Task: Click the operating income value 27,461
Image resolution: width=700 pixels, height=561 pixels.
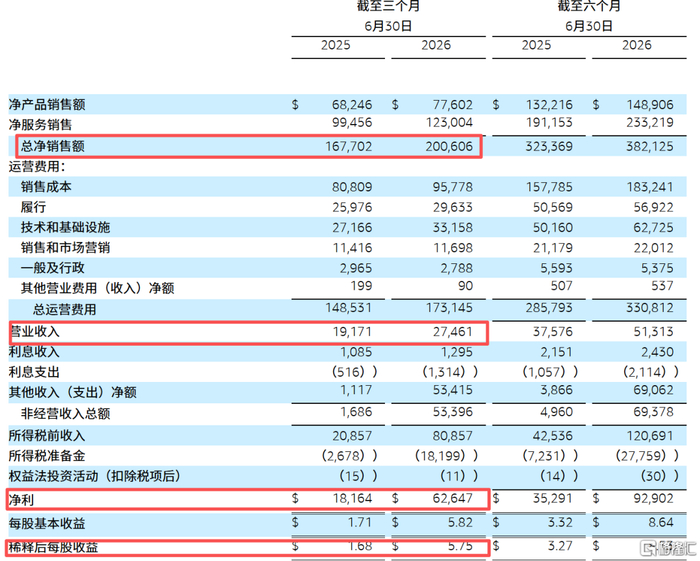Action: [452, 332]
